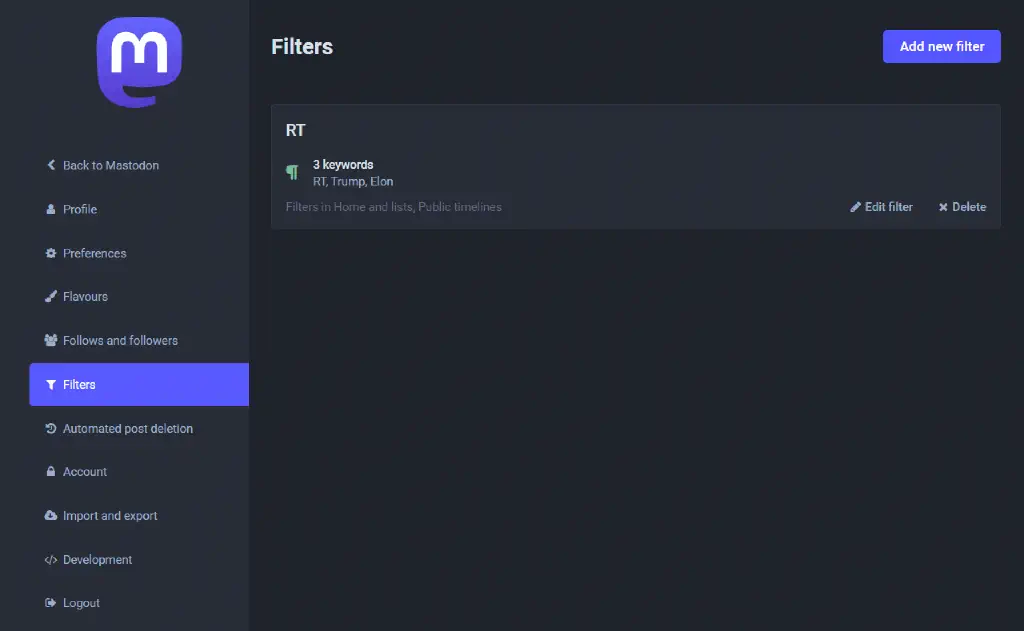Screen dimensions: 1024x631
Task: Click the pencil icon beside Edit filter
Action: click(x=856, y=207)
